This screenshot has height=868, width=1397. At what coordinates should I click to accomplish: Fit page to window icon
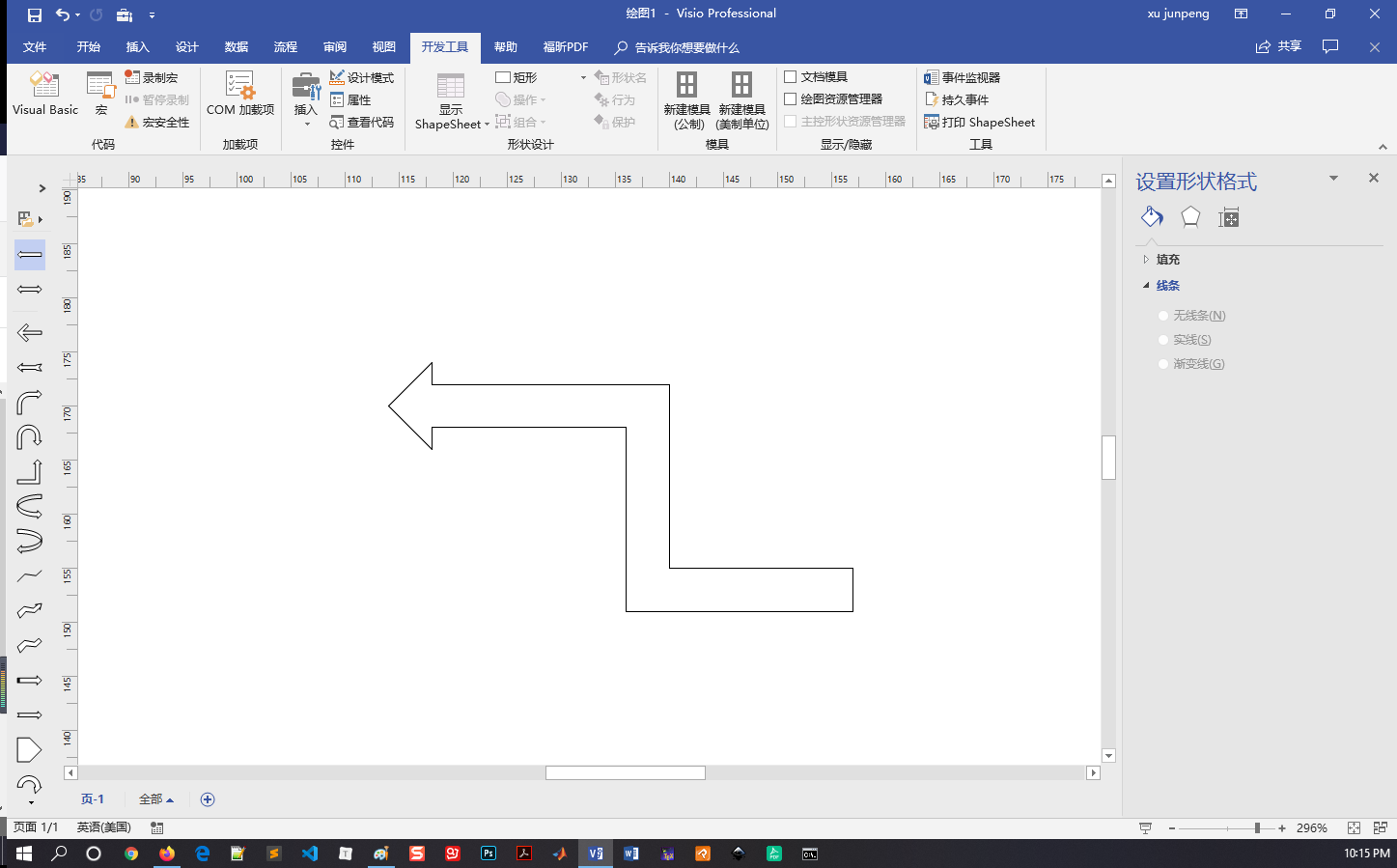(1354, 827)
